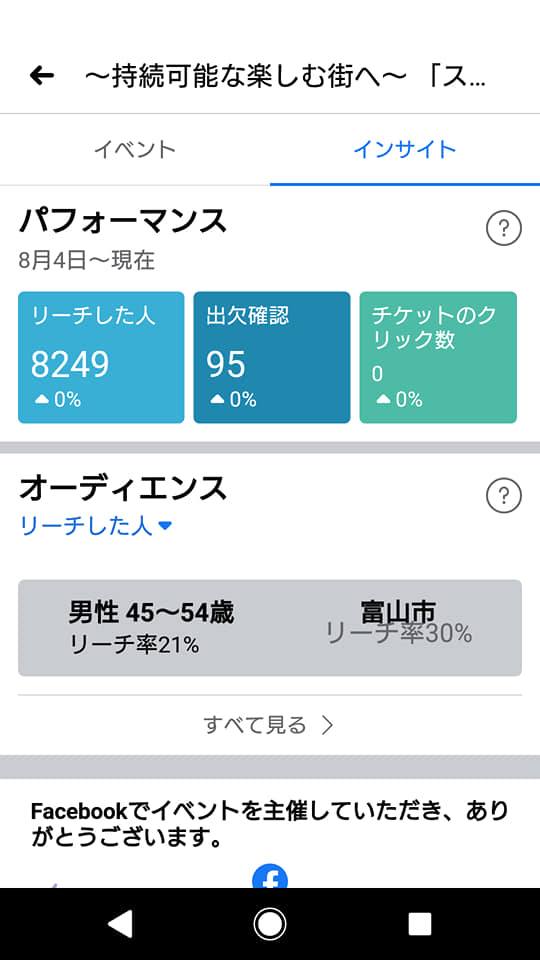
Task: Open the Performance help question mark icon
Action: [x=503, y=229]
